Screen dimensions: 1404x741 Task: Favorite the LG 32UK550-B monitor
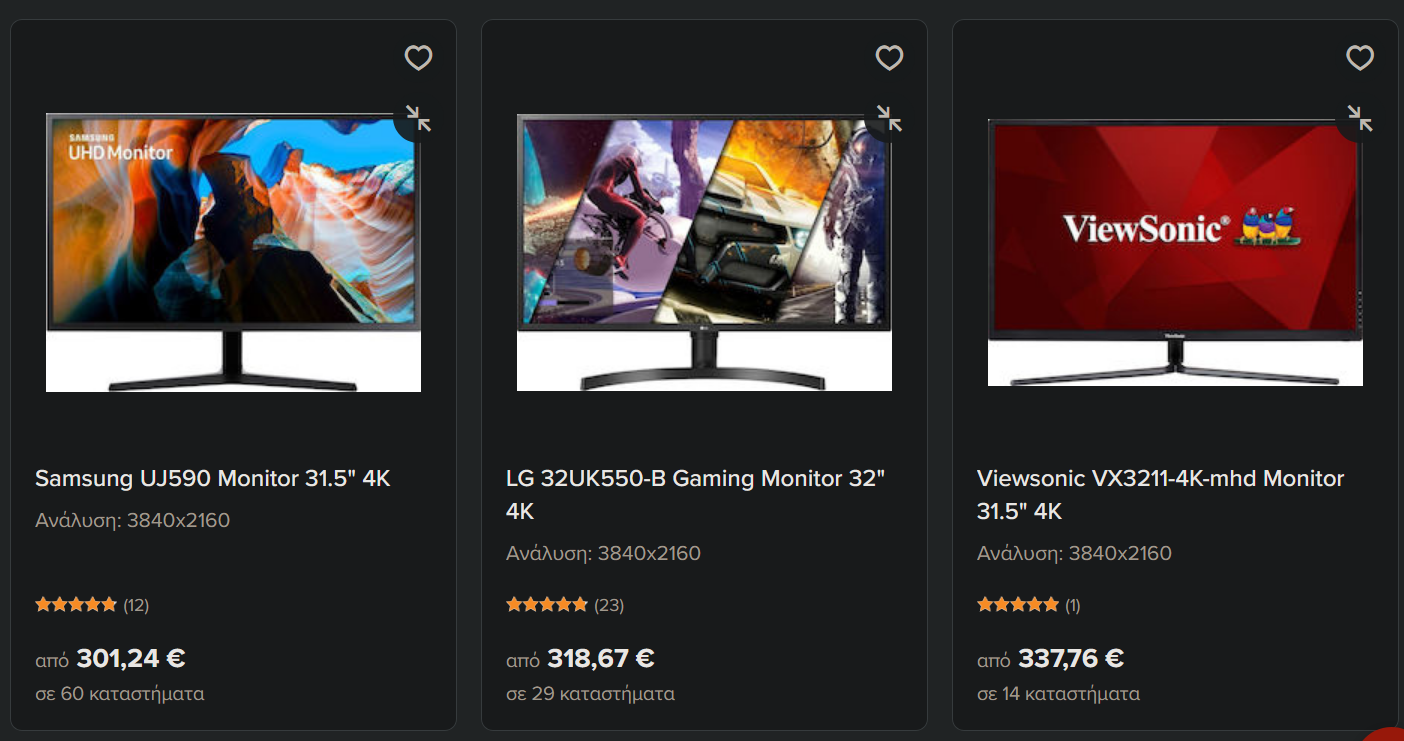click(889, 58)
